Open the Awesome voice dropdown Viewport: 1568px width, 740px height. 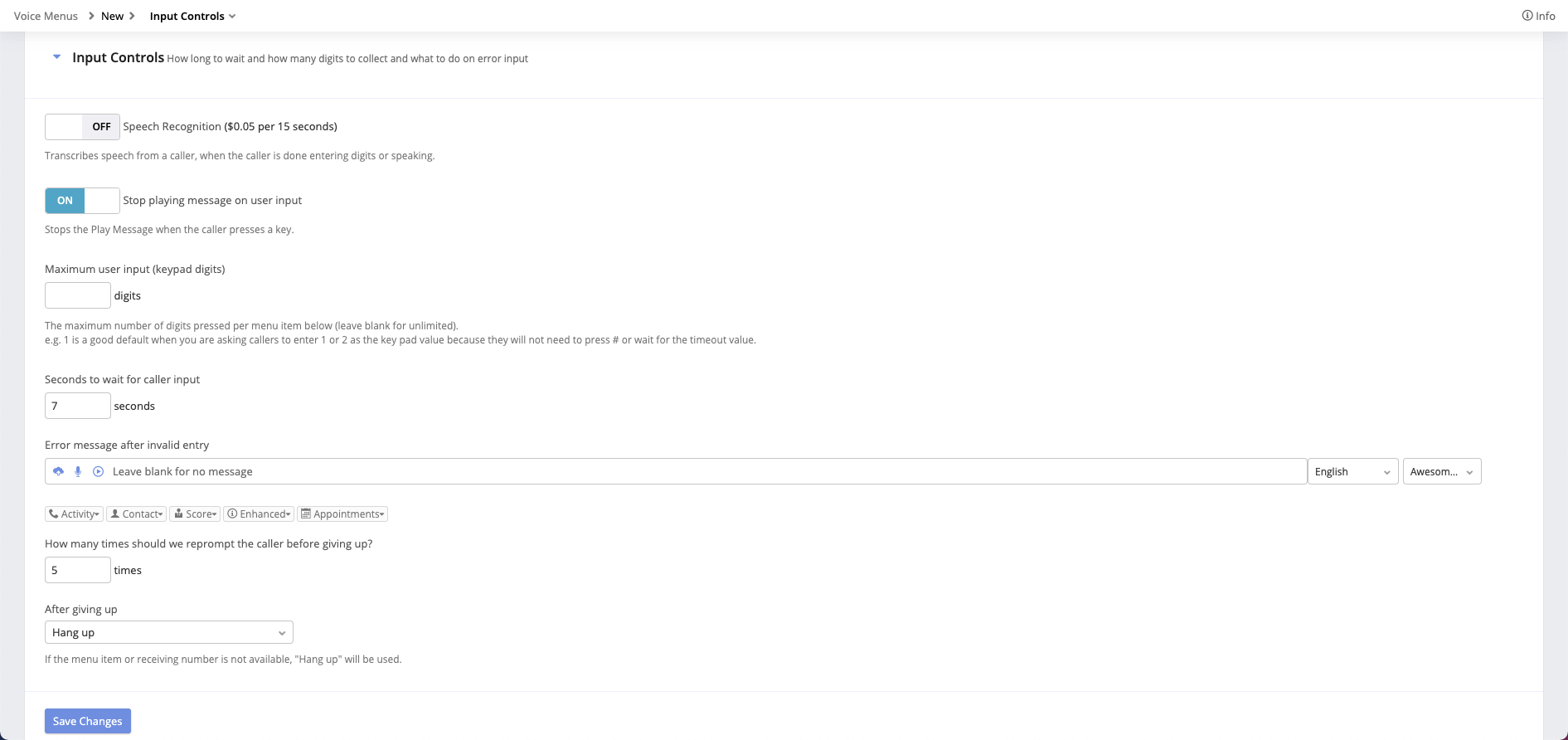tap(1441, 471)
